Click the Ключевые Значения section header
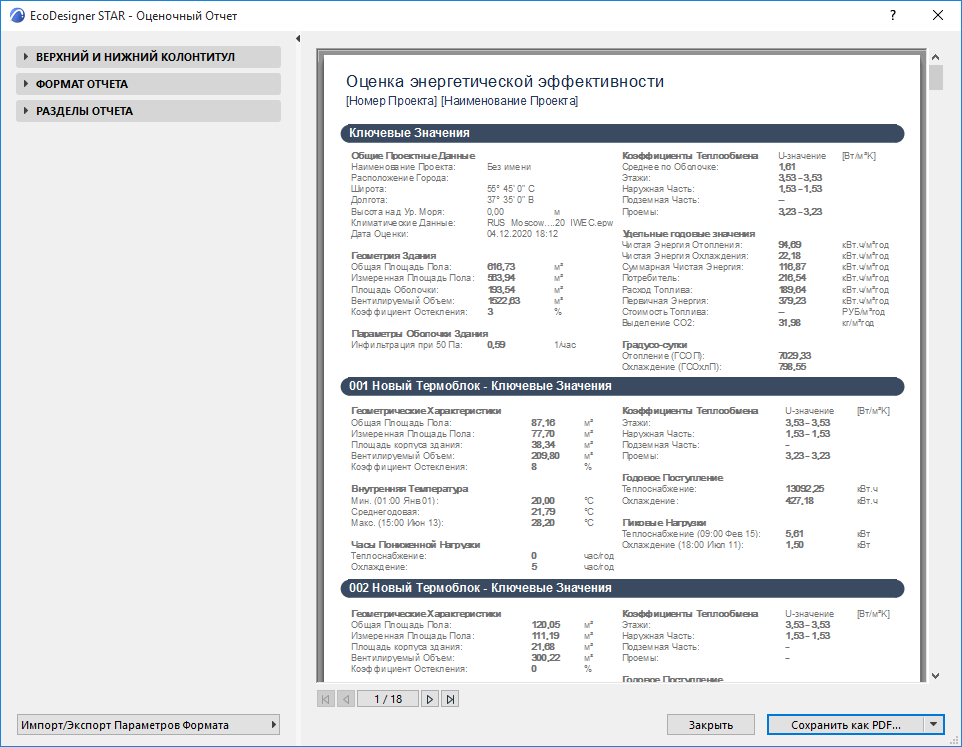Viewport: 962px width, 747px height. click(622, 133)
